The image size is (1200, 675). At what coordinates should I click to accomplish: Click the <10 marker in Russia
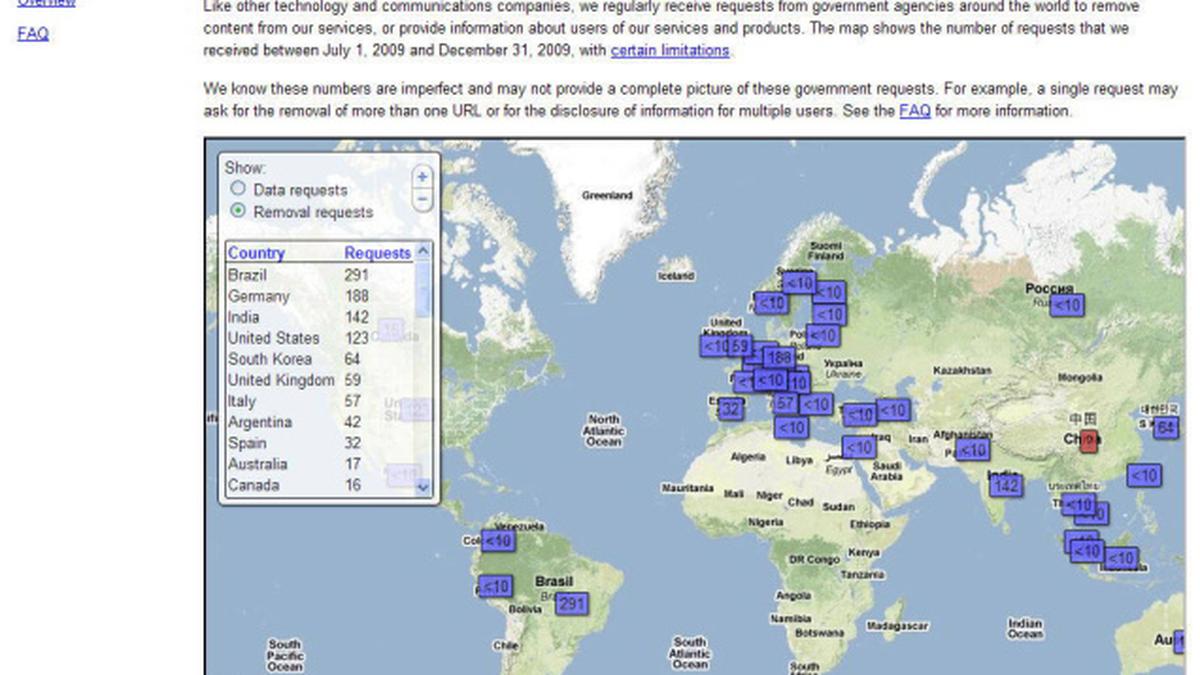(x=1067, y=305)
